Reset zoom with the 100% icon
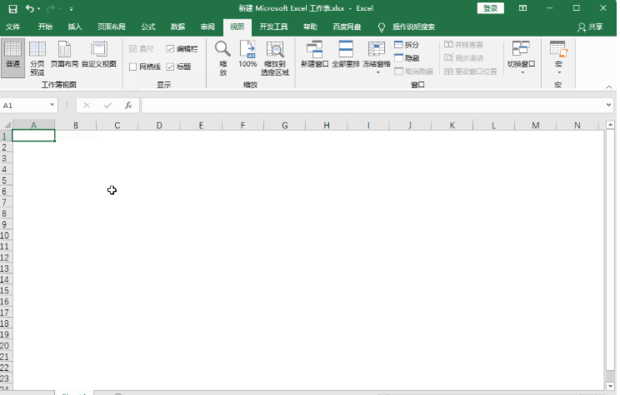 point(248,54)
